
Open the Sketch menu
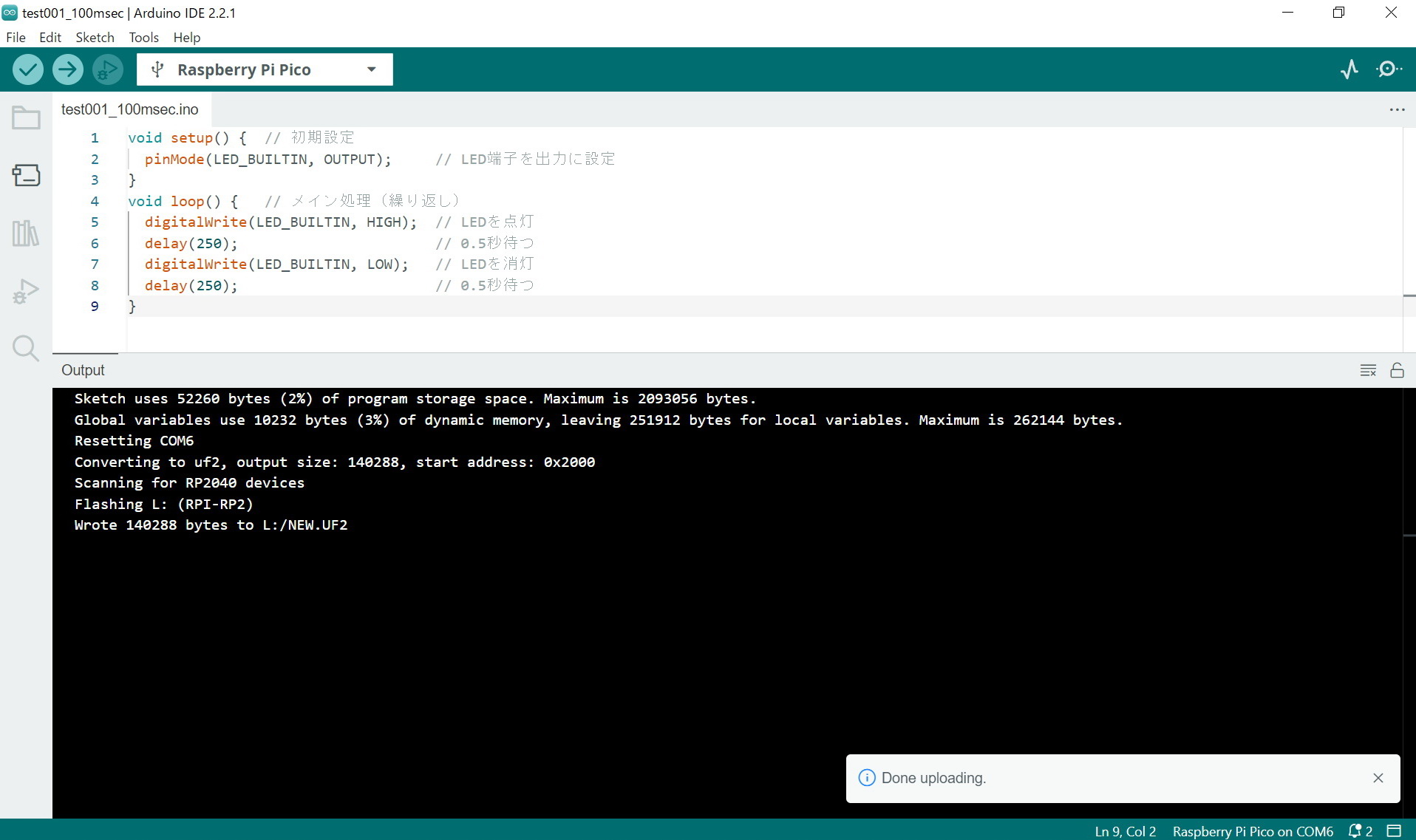95,37
